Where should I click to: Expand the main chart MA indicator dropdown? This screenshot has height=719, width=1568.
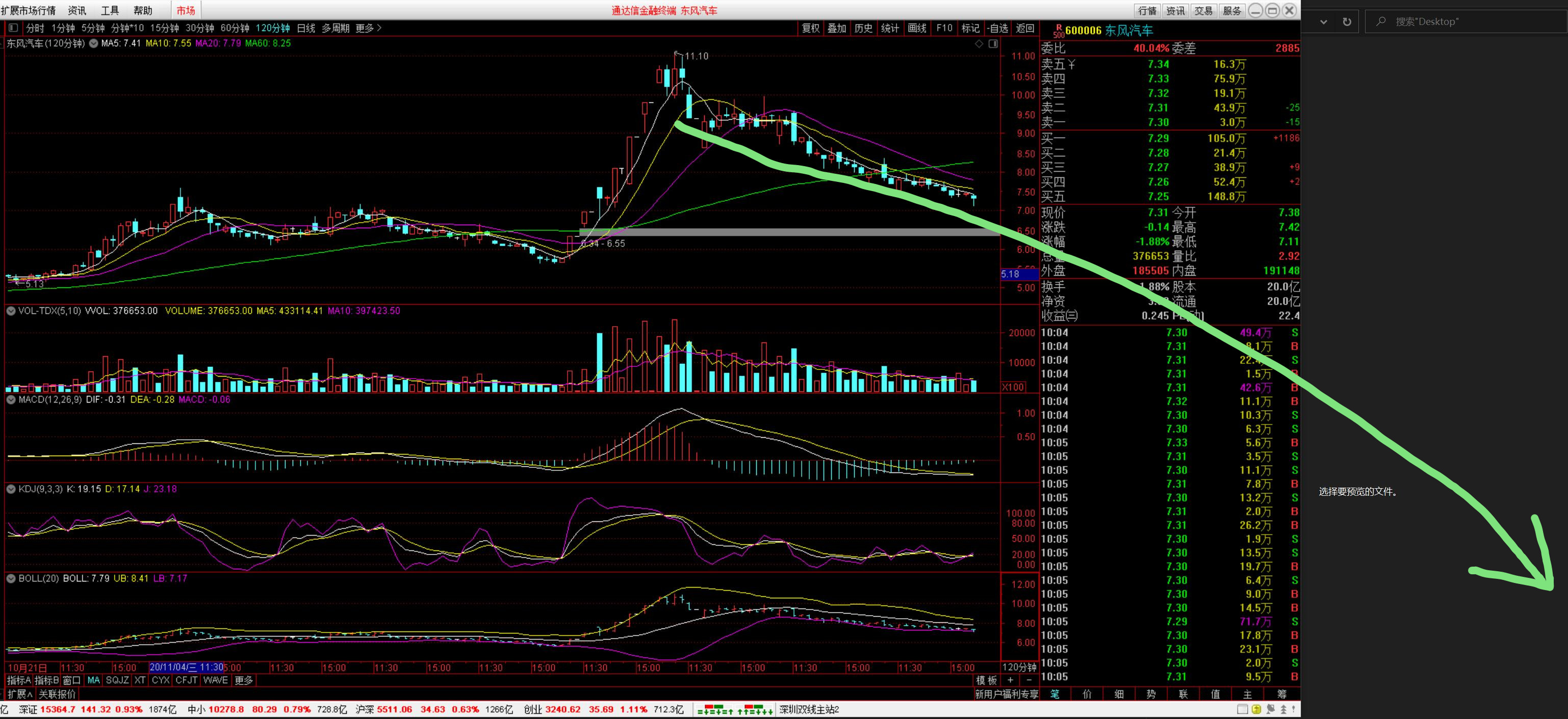94,44
